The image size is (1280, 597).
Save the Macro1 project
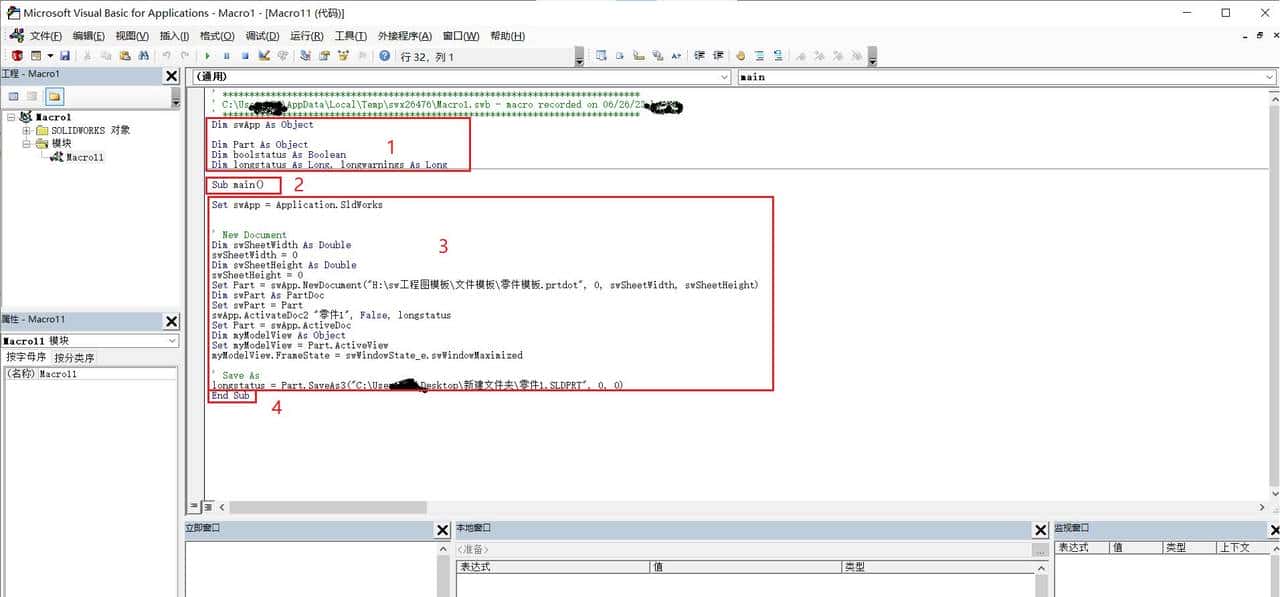(66, 55)
